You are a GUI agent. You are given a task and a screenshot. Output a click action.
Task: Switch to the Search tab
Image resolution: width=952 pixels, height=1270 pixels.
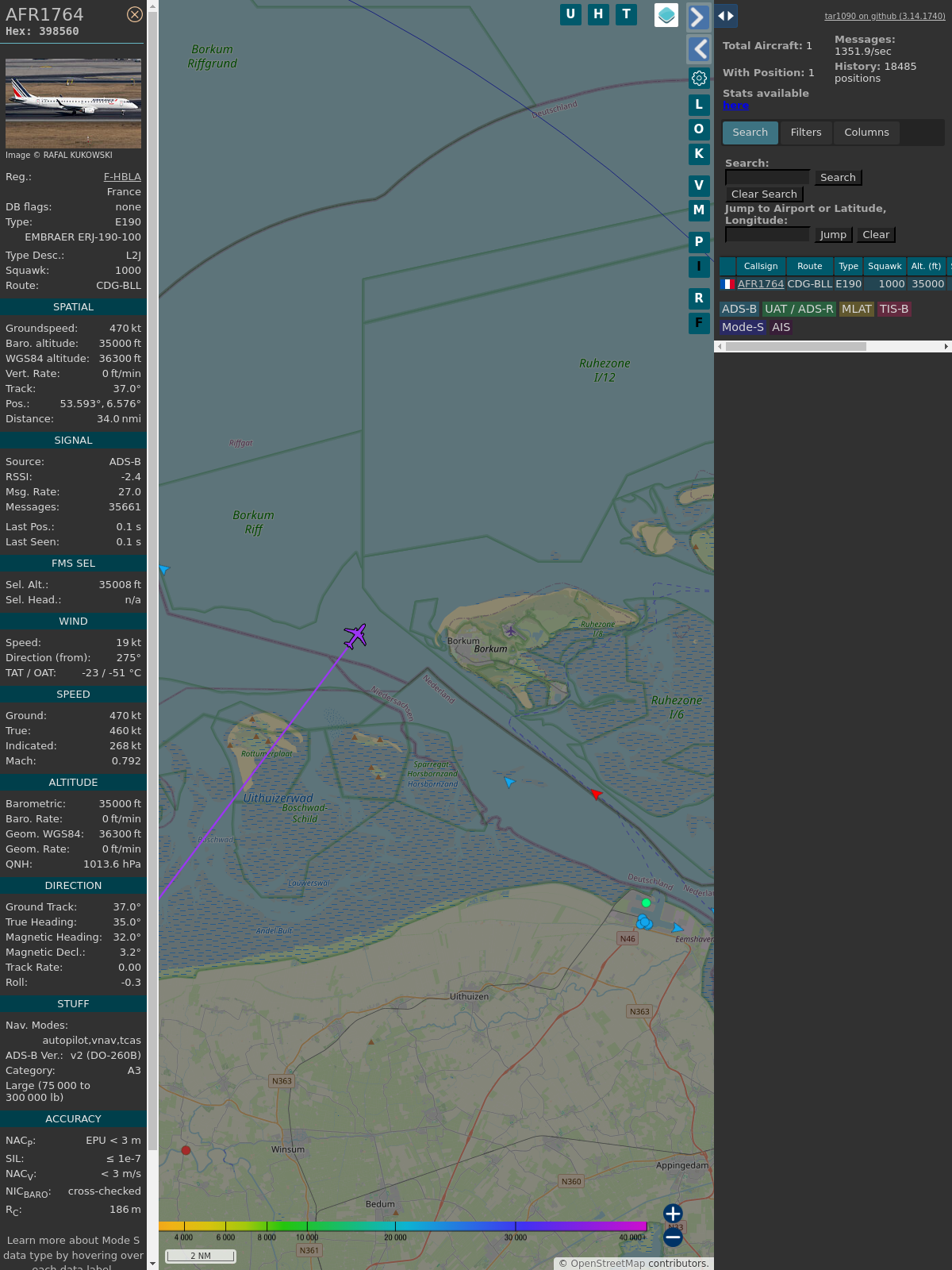(750, 133)
